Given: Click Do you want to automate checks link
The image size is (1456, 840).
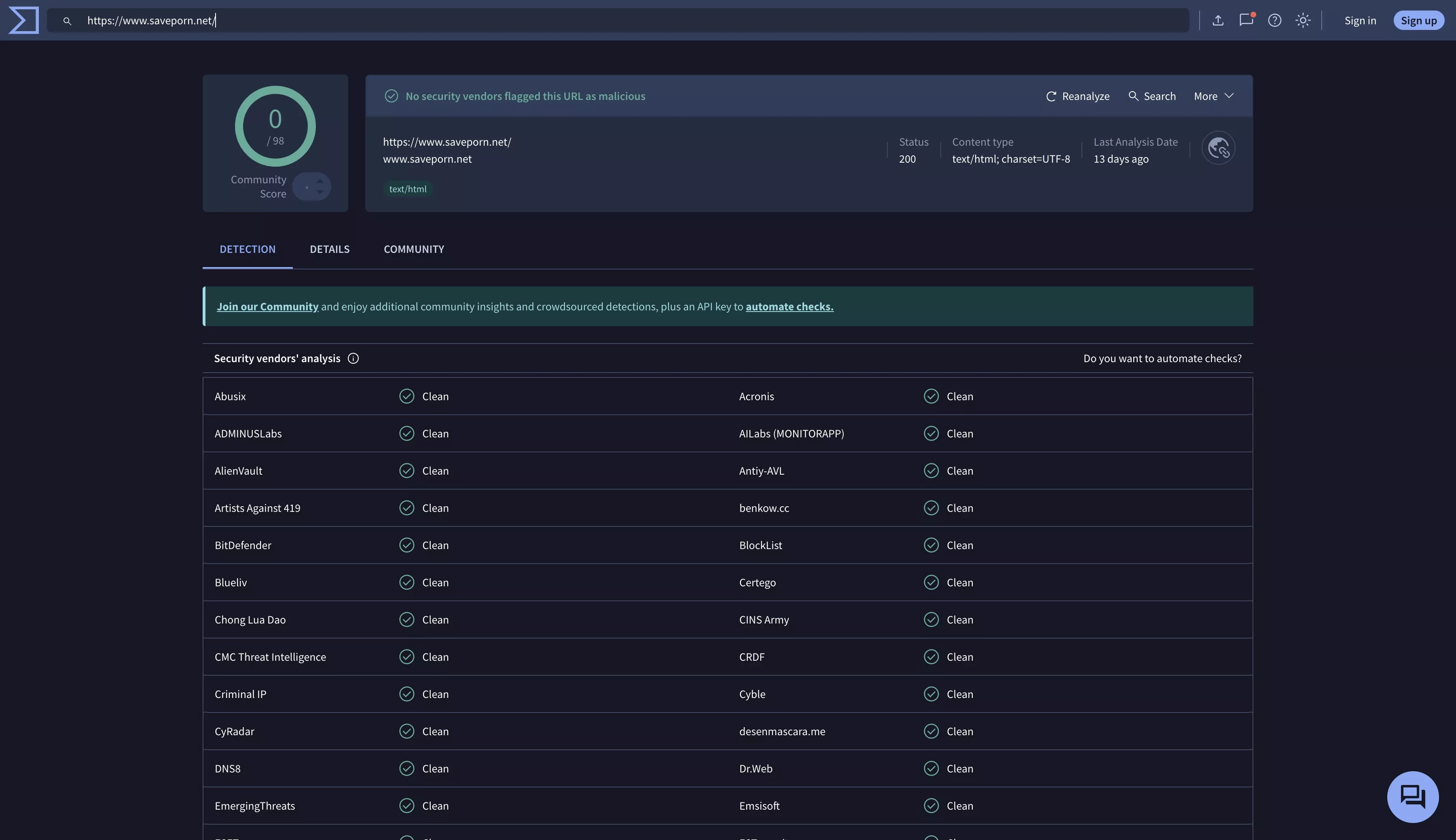Looking at the screenshot, I should tap(1162, 358).
